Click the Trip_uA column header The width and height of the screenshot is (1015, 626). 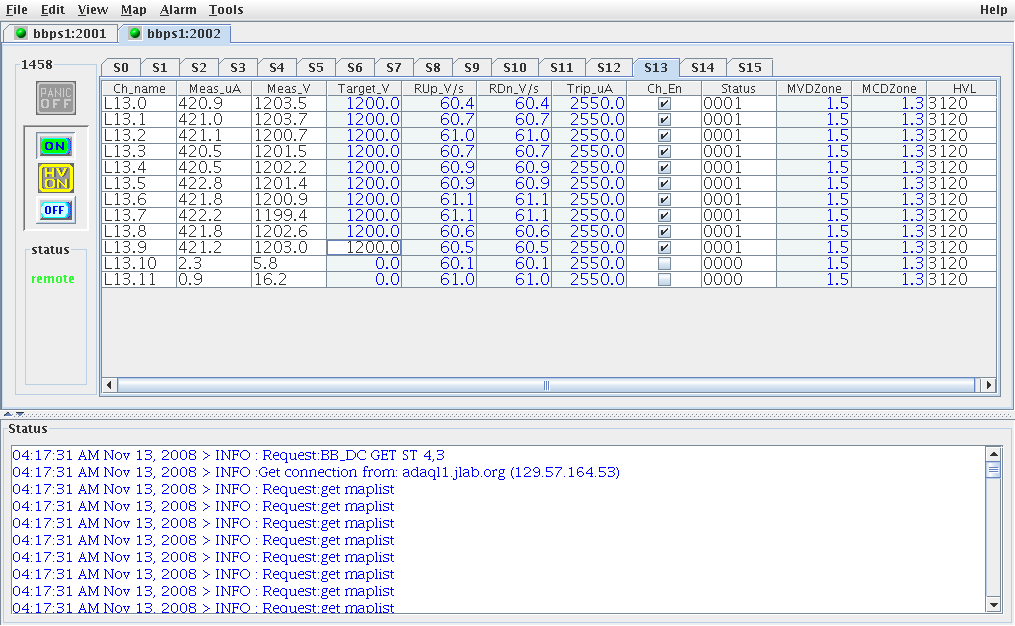pyautogui.click(x=589, y=89)
